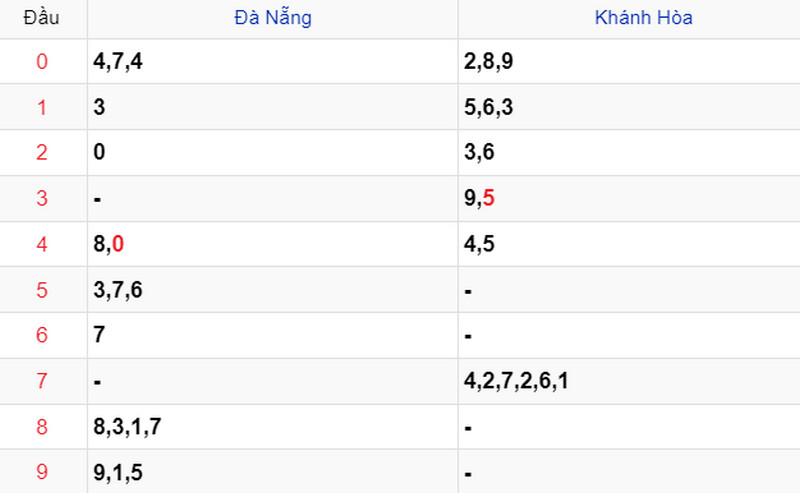
Task: Click the Khánh Hòa cell showing 2,8,9
Action: 629,62
